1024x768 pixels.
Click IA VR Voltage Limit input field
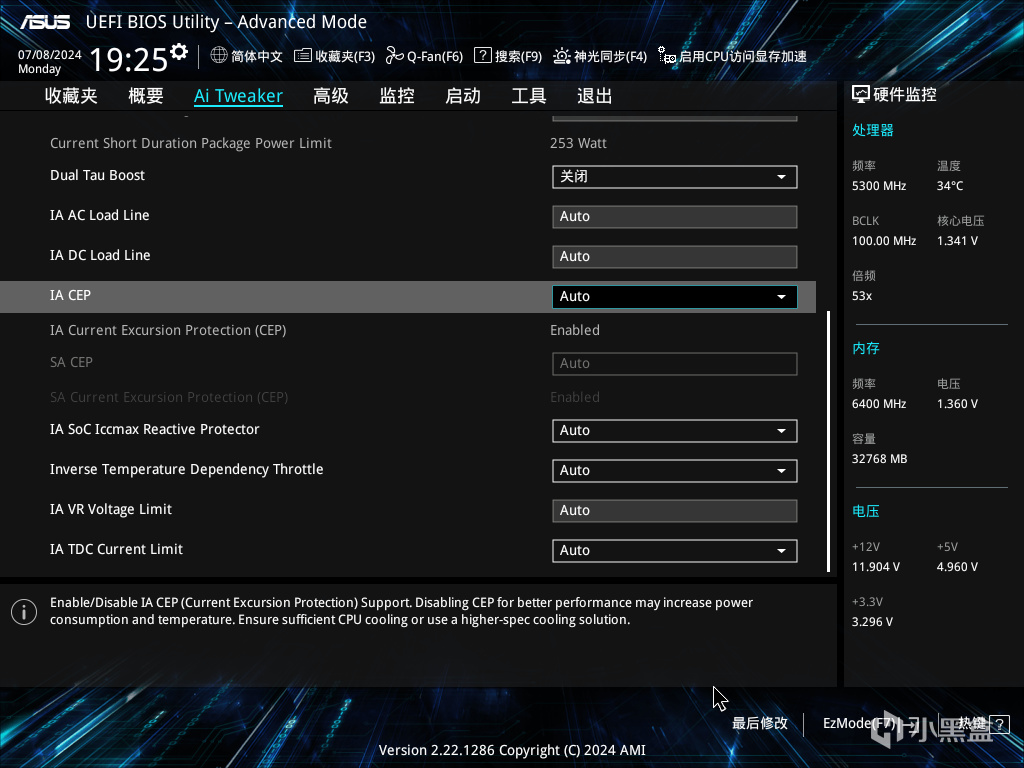point(675,511)
